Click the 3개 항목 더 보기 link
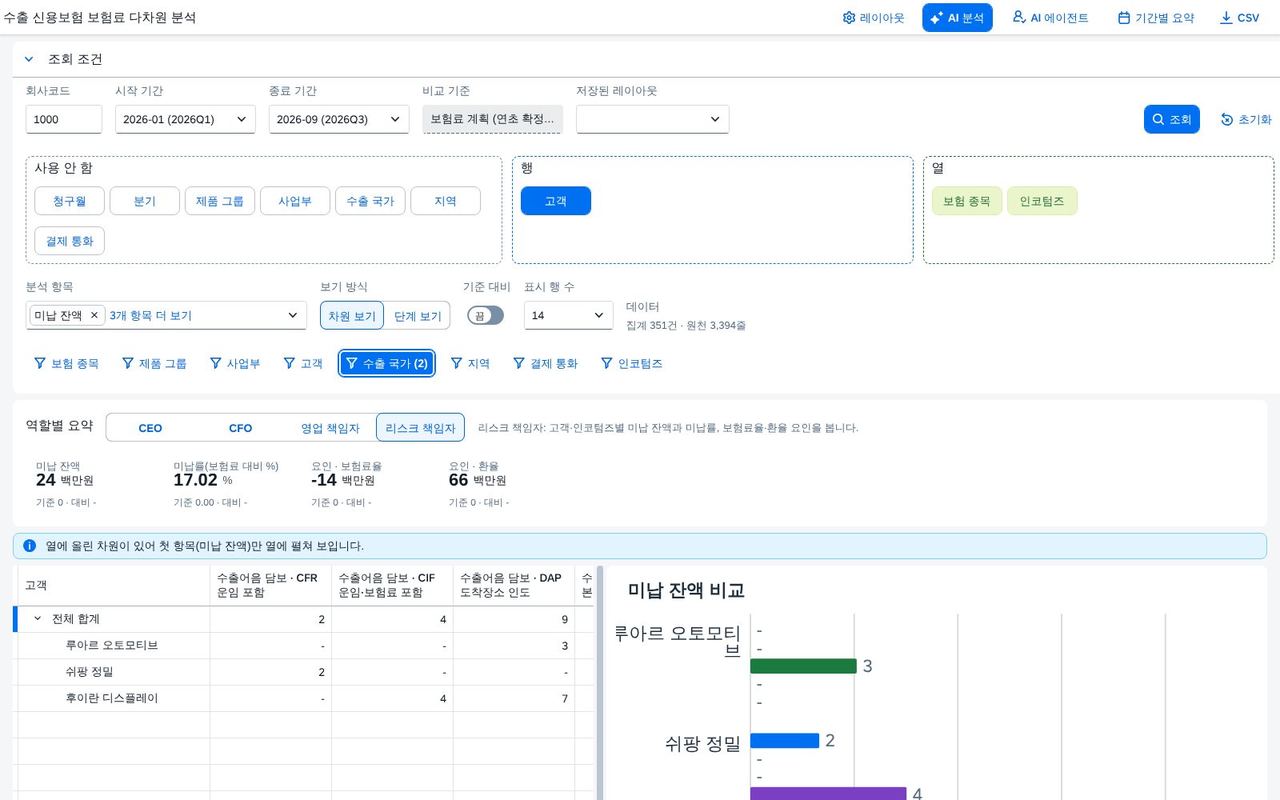 point(150,315)
